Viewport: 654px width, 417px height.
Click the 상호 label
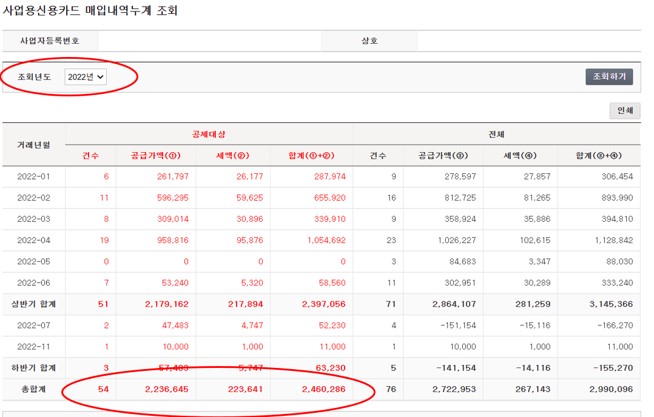(370, 41)
